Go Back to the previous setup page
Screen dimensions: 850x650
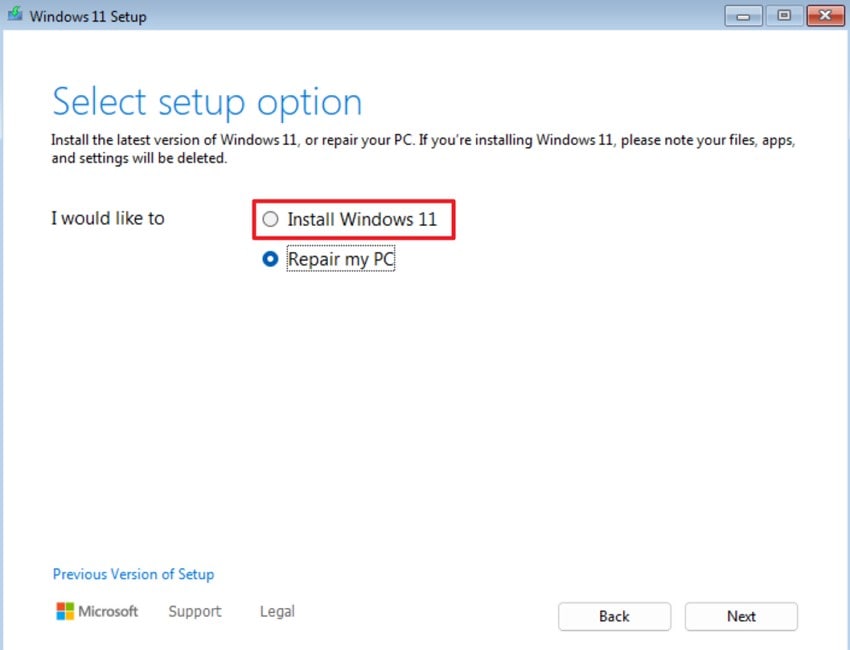(x=614, y=616)
